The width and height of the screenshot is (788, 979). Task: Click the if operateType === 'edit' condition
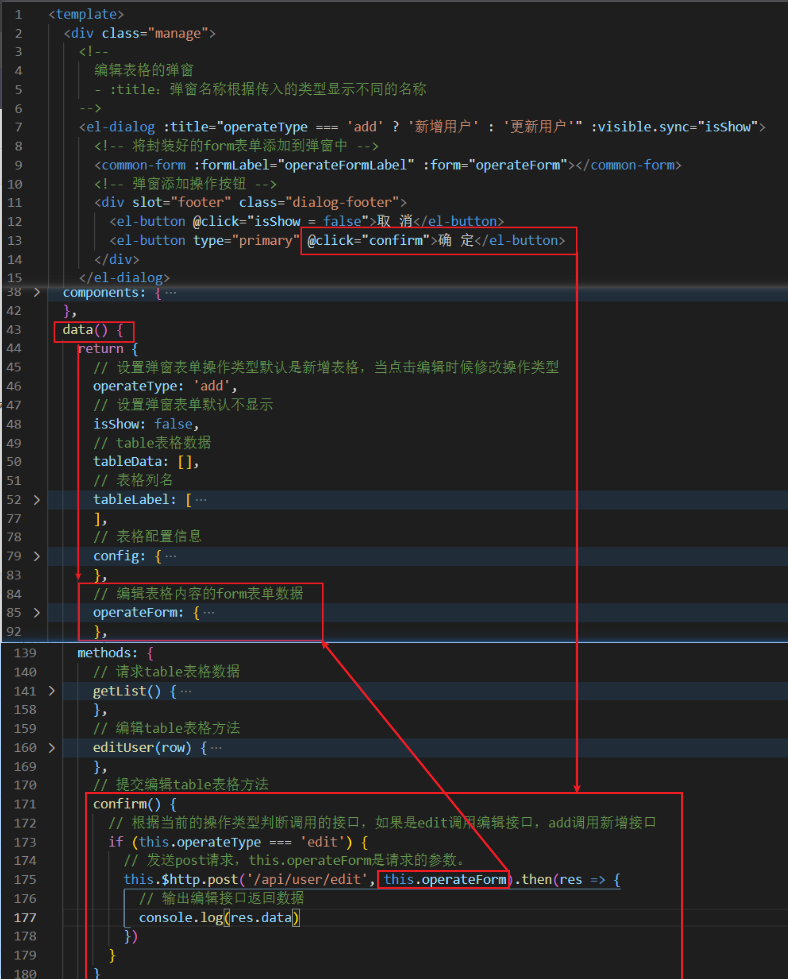tap(239, 842)
